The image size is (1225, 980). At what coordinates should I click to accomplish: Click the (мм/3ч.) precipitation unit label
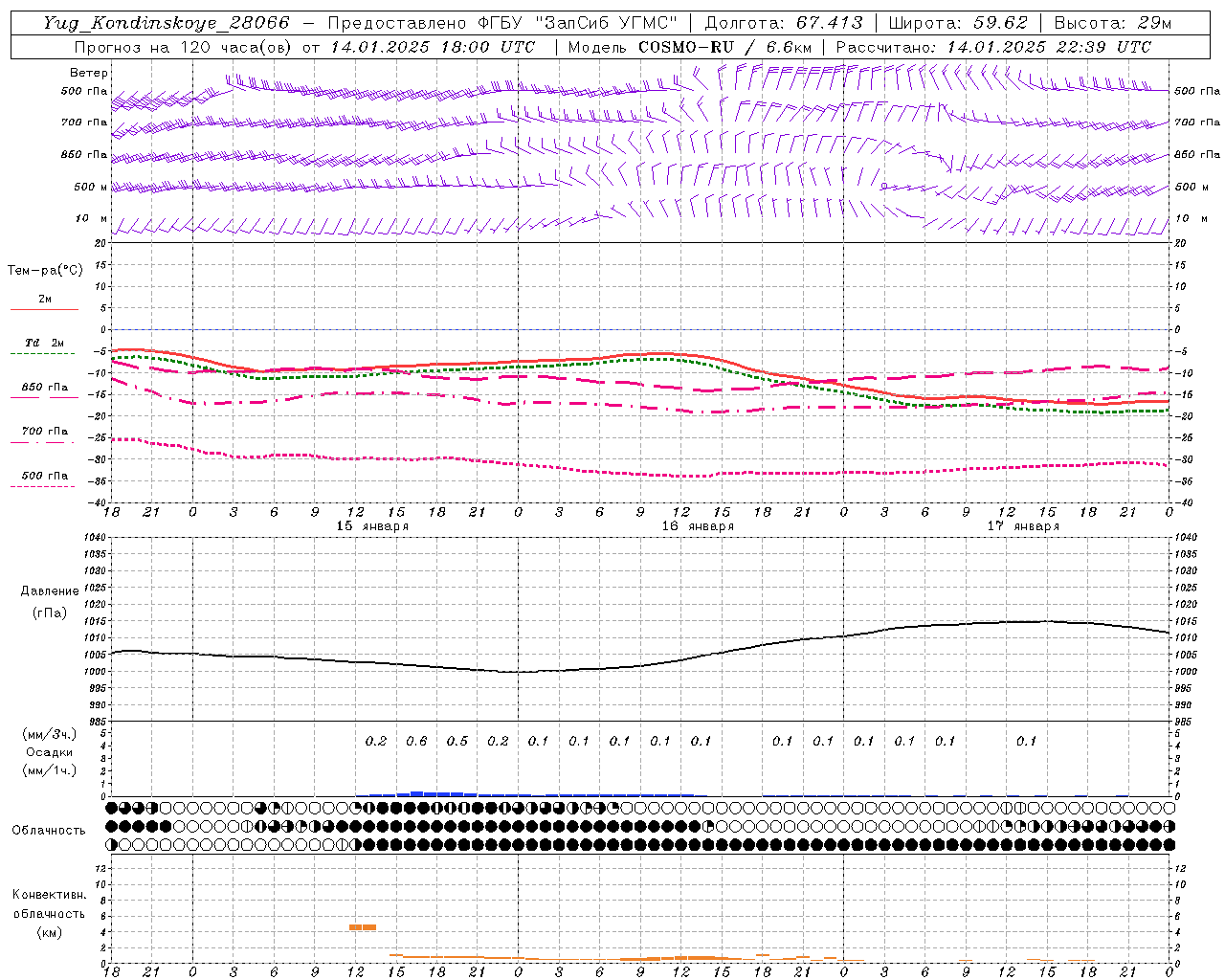point(49,734)
